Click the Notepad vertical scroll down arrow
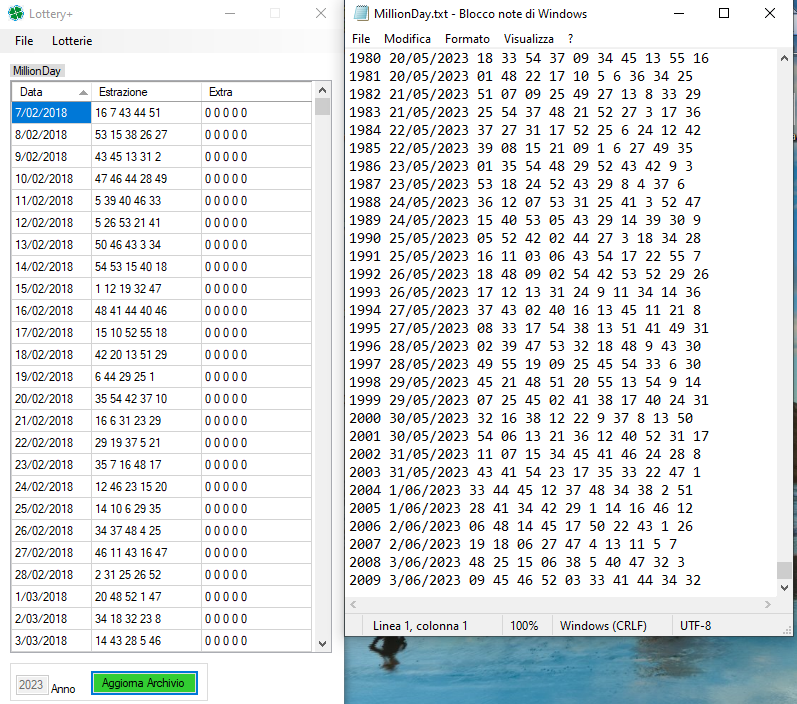The height and width of the screenshot is (704, 797). pyautogui.click(x=784, y=588)
